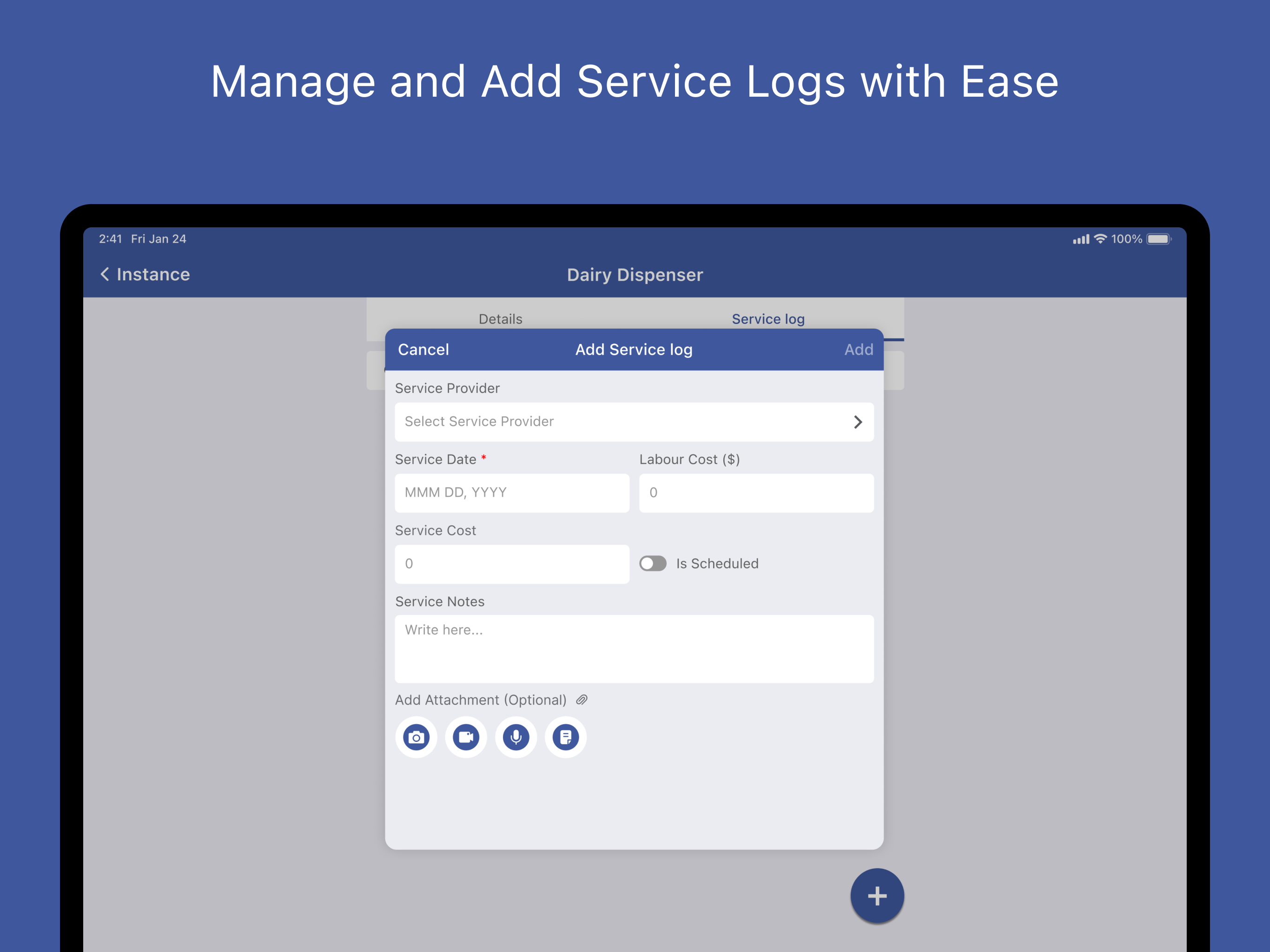Toggle the Is Scheduled switch
Screen dimensions: 1270x952
pos(653,563)
